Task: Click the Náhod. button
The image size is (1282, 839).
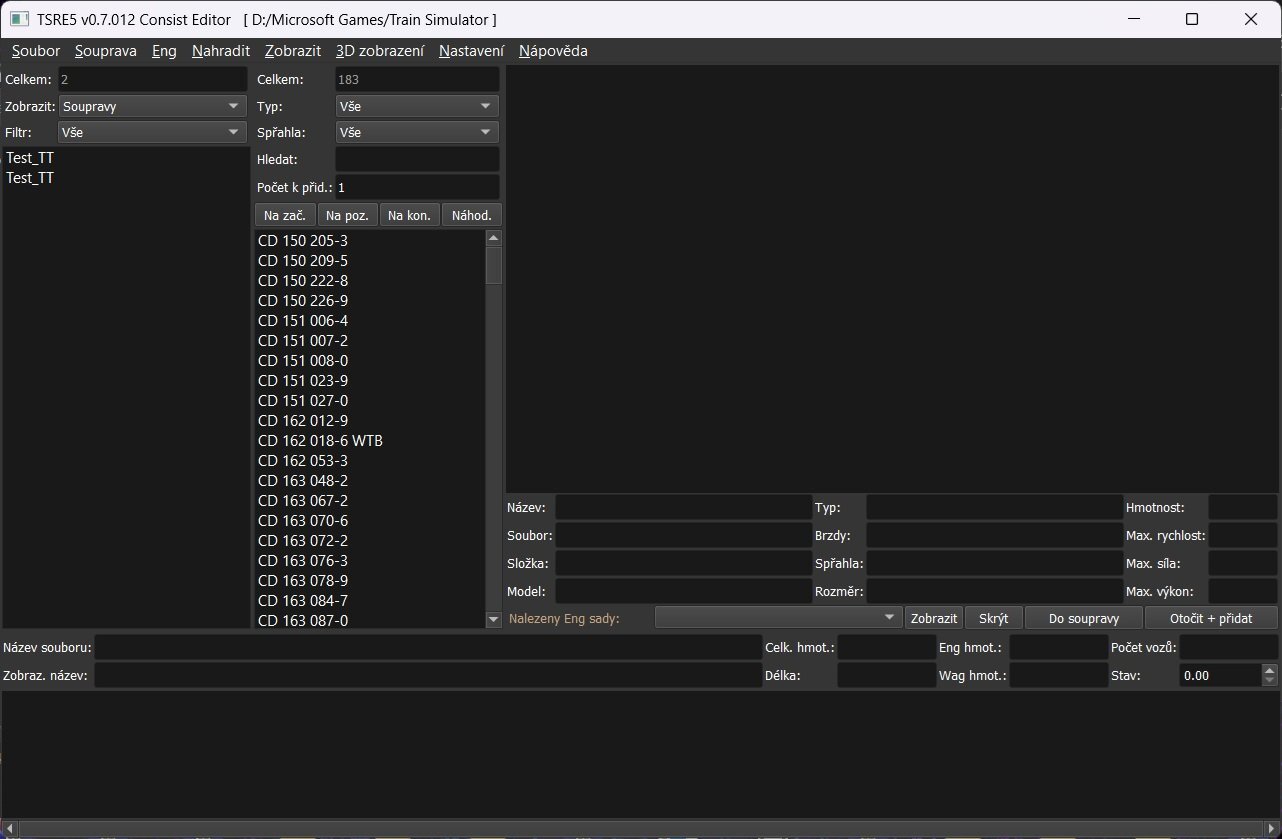Action: click(471, 215)
